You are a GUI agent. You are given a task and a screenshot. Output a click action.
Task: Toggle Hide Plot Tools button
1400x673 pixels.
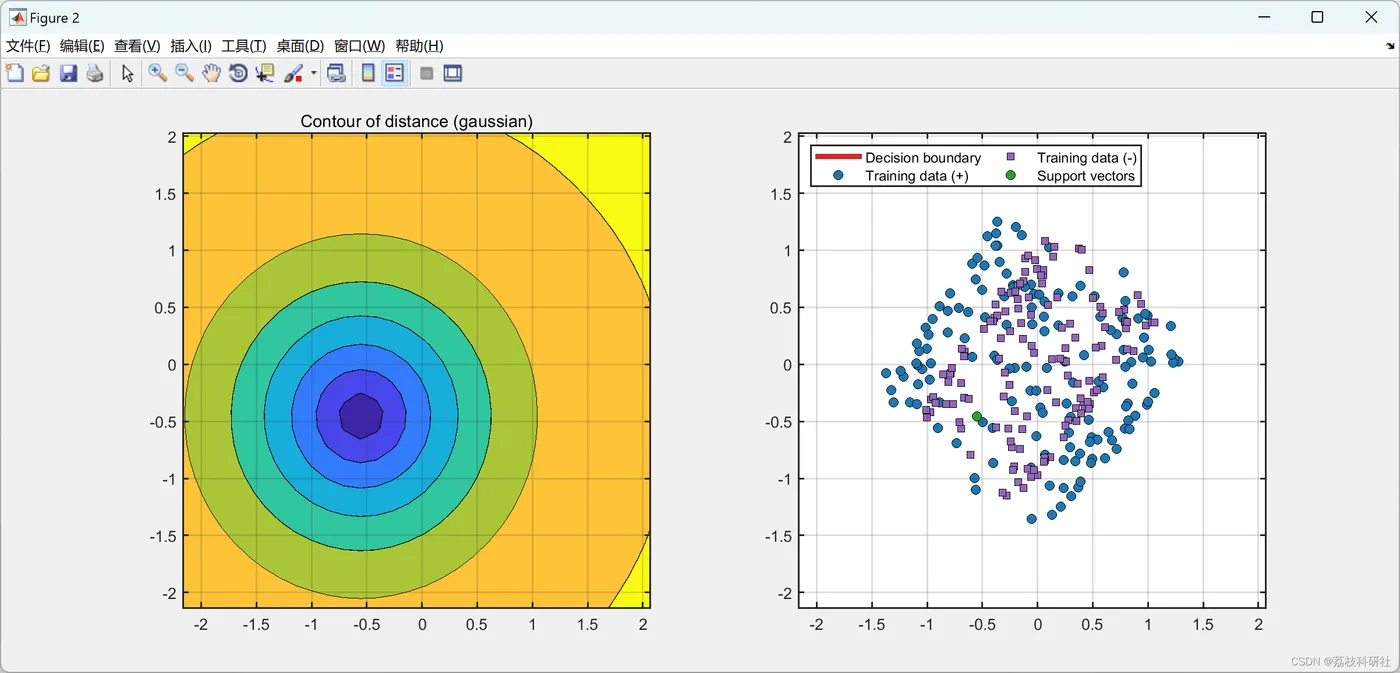coord(426,73)
